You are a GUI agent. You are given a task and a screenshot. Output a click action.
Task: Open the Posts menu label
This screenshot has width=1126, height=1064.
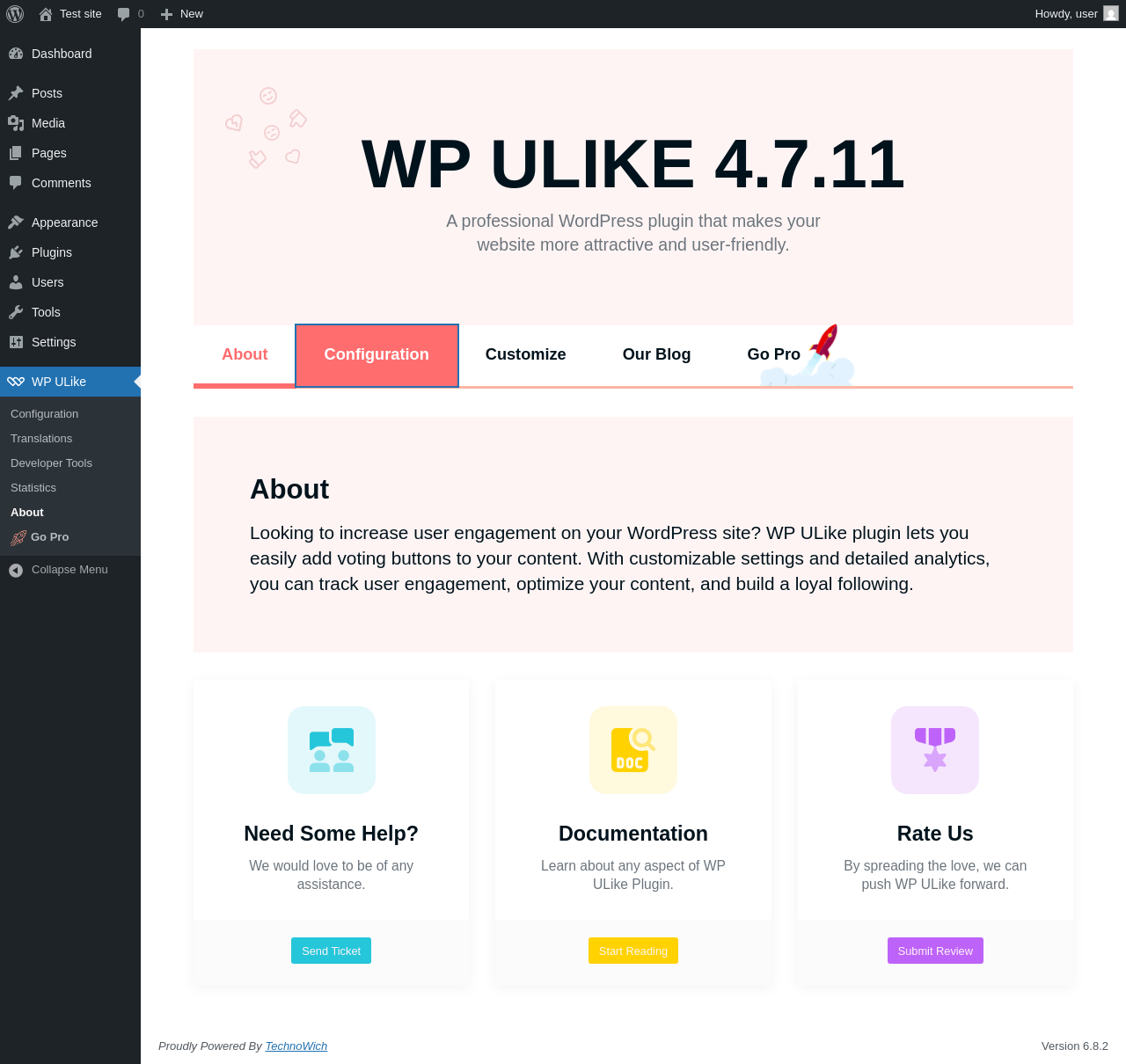pyautogui.click(x=47, y=93)
